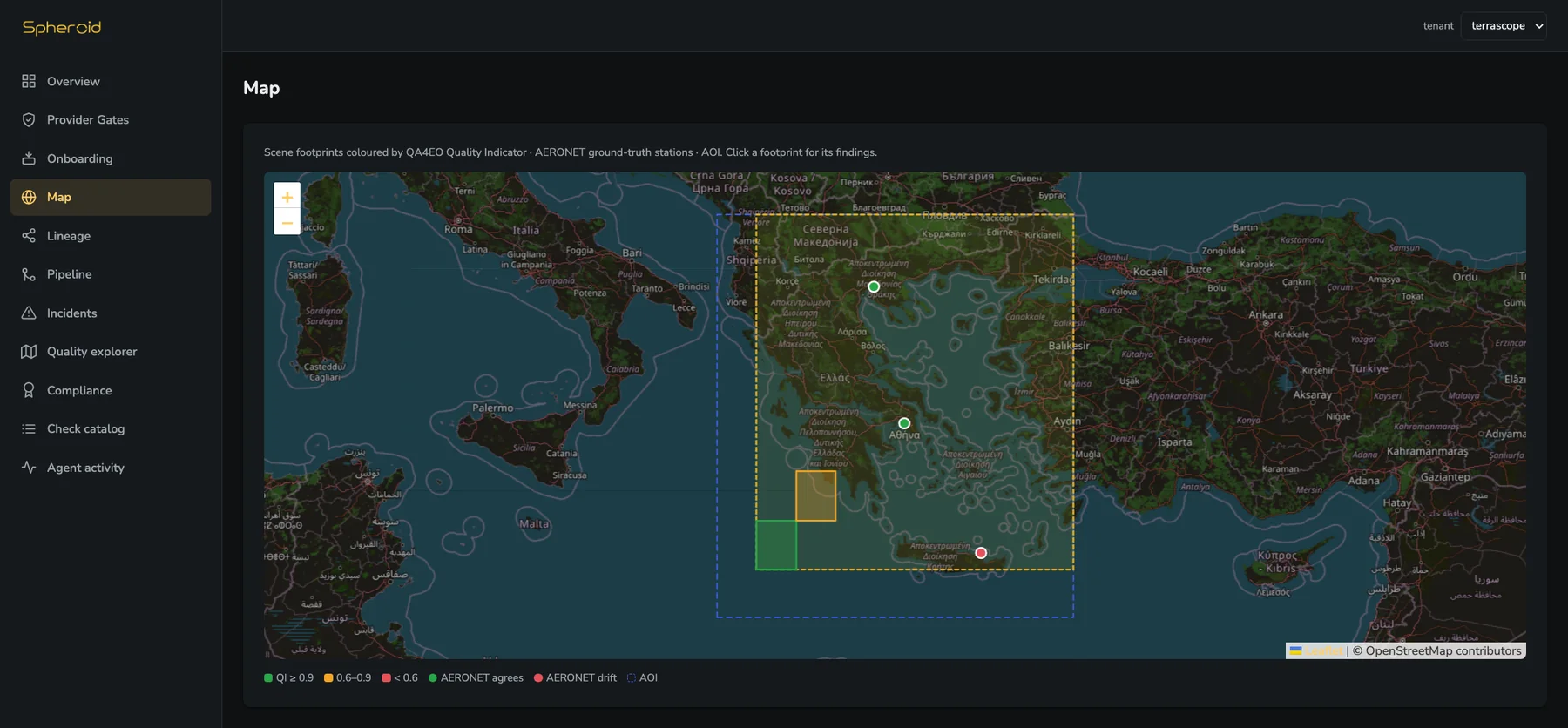Click the AERONET agrees legend dot
1568x728 pixels.
pyautogui.click(x=433, y=677)
